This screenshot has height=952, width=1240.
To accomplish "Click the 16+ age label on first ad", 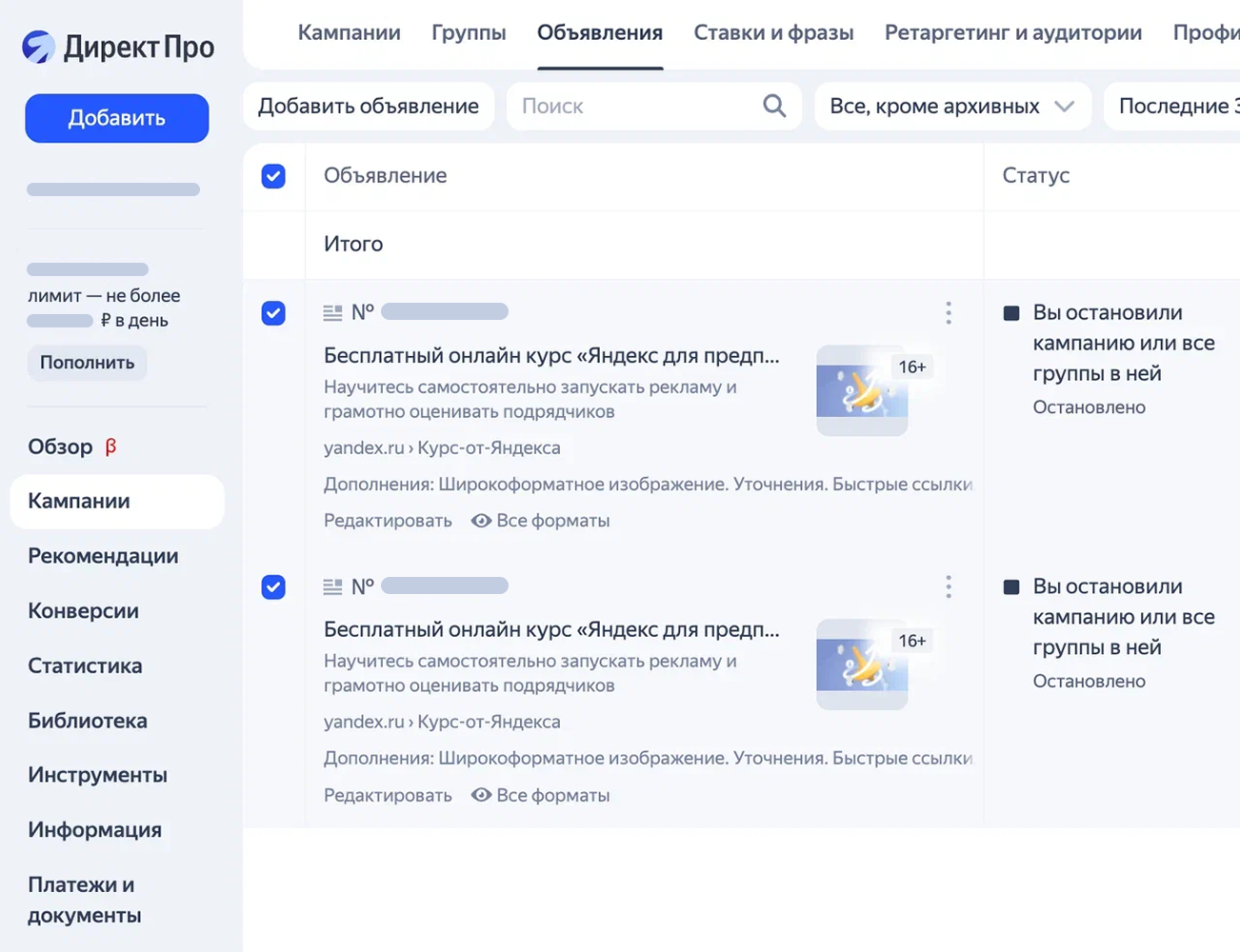I will [x=912, y=367].
